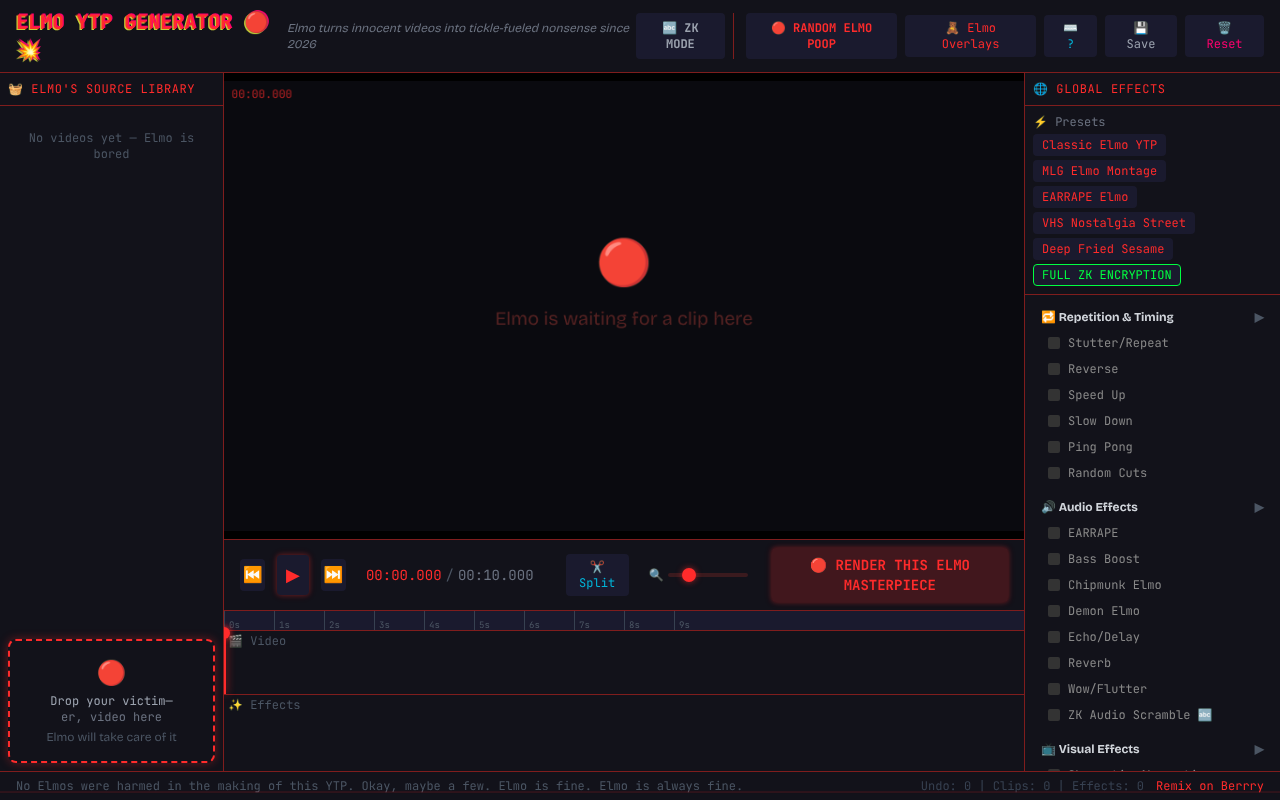Image resolution: width=1280 pixels, height=800 pixels.
Task: Click the red playhead on the timeline
Action: [226, 661]
